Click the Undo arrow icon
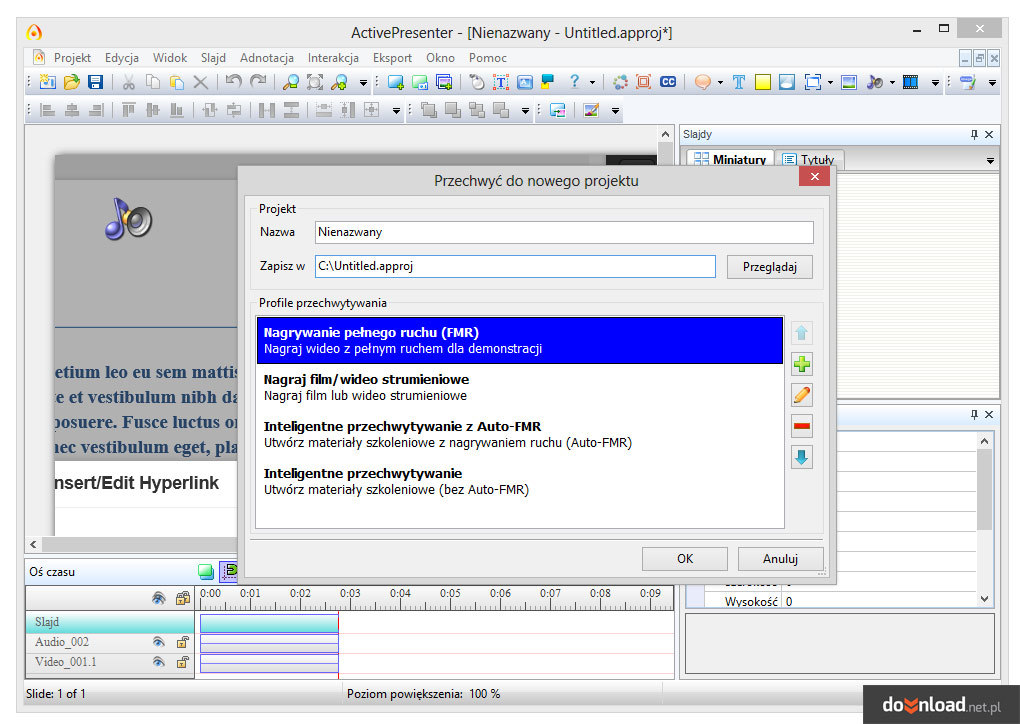Image resolution: width=1020 pixels, height=724 pixels. click(x=234, y=81)
